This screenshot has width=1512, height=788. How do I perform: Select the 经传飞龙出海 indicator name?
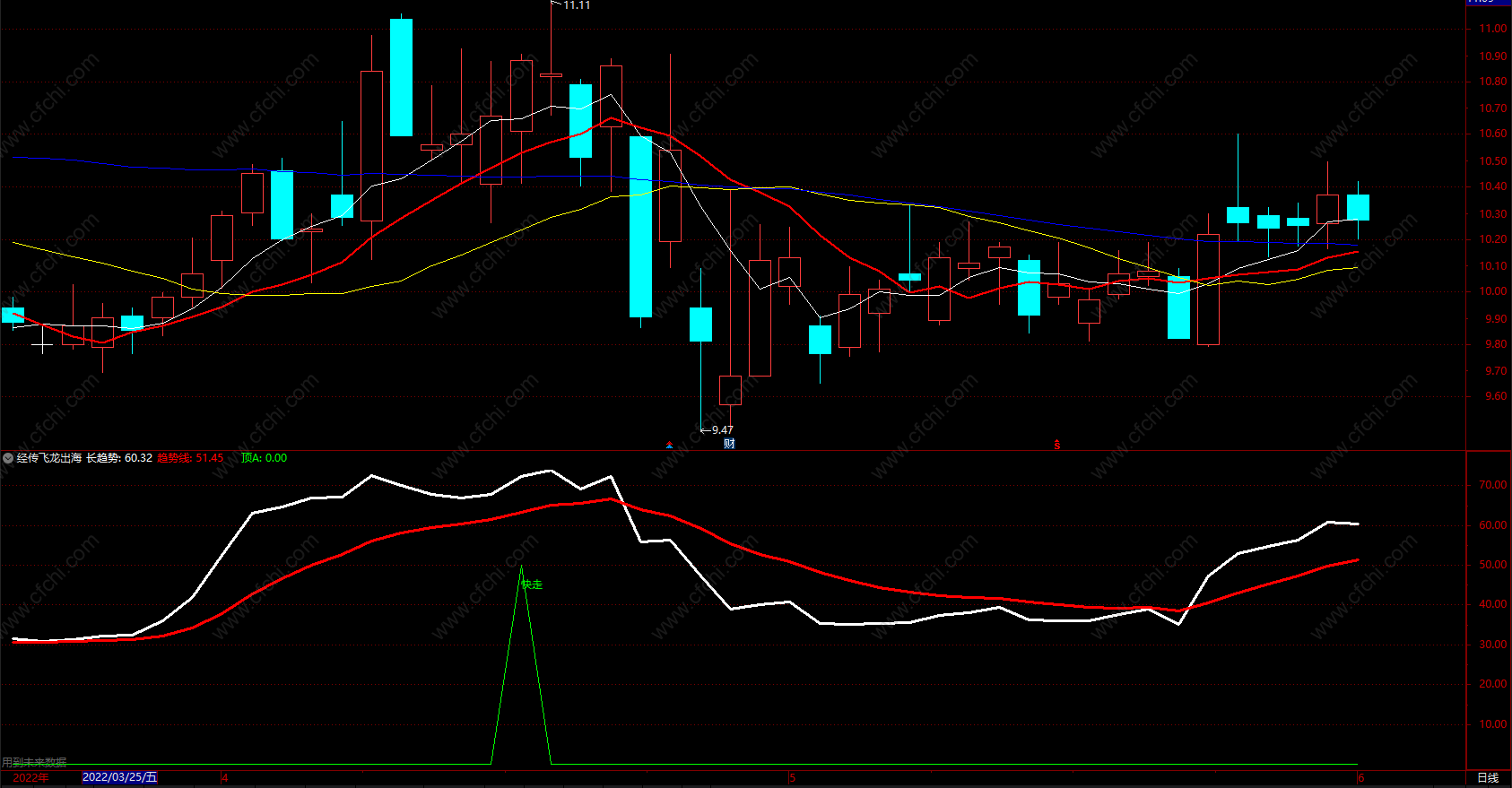pos(49,458)
